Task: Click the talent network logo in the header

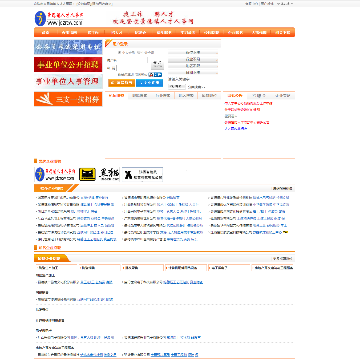Action: 59,19
